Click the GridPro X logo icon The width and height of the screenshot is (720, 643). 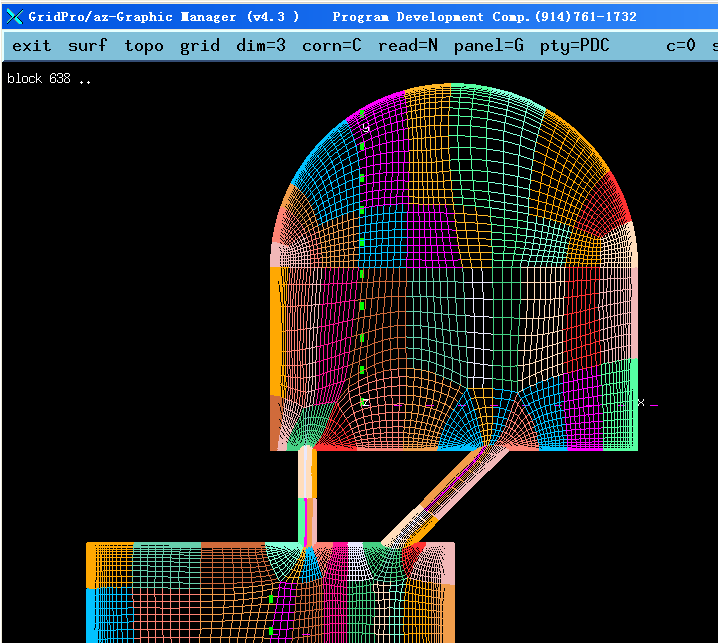click(14, 17)
